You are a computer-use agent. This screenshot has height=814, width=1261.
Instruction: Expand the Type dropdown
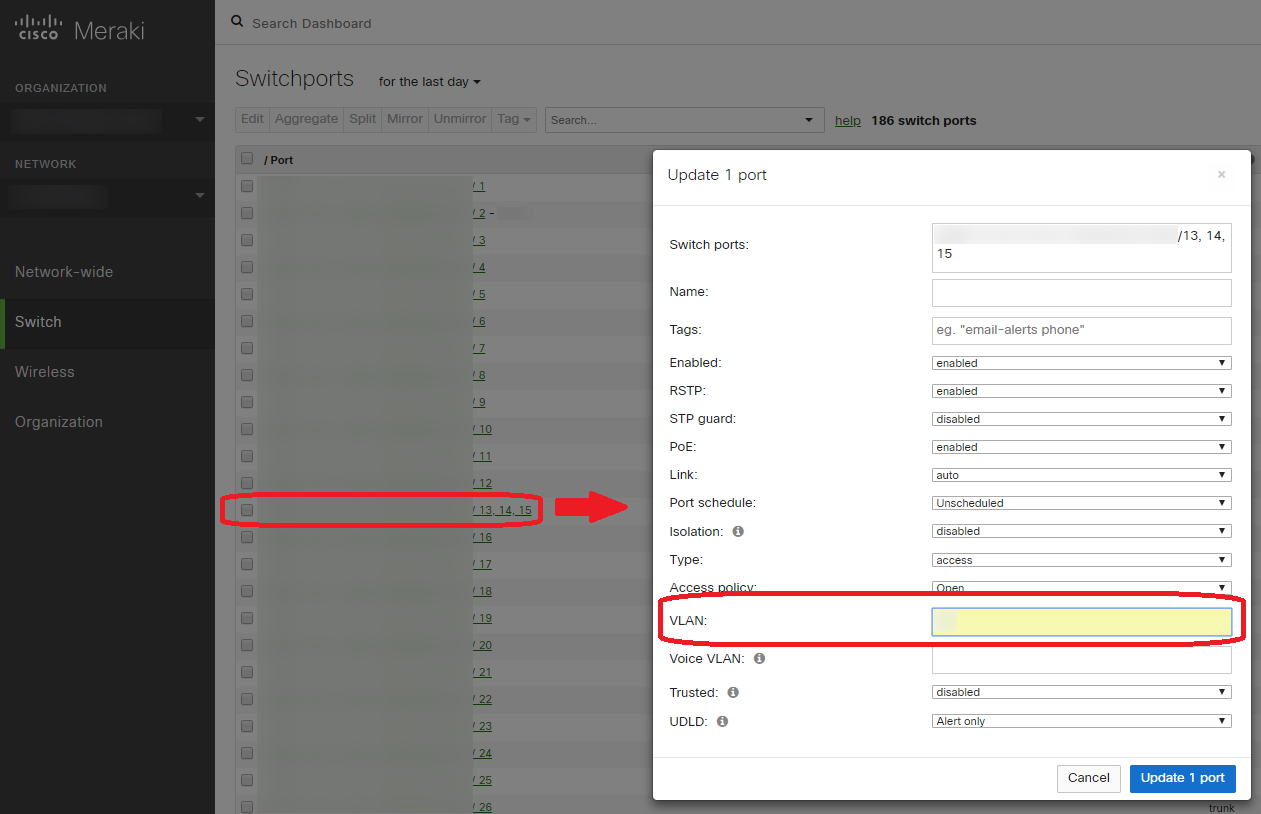click(1081, 560)
